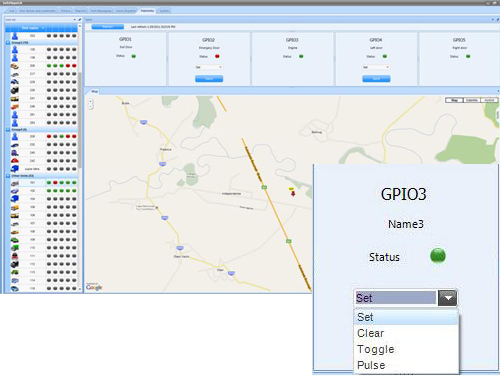
Task: Select the yellow truck icon of unit 241
Action: coord(15,98)
